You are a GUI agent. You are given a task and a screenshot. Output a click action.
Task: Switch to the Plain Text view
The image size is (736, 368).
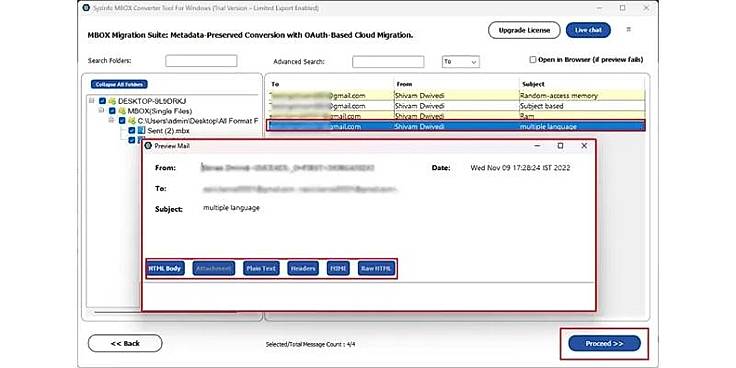(261, 268)
